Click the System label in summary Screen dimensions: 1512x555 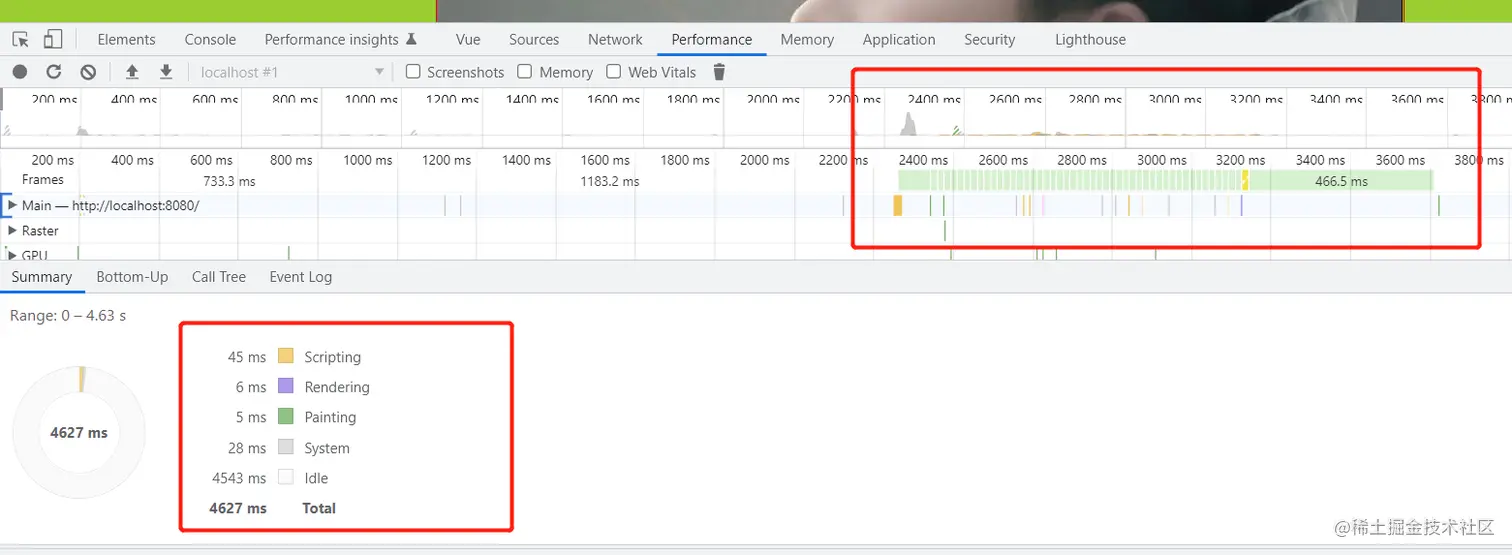pos(327,448)
